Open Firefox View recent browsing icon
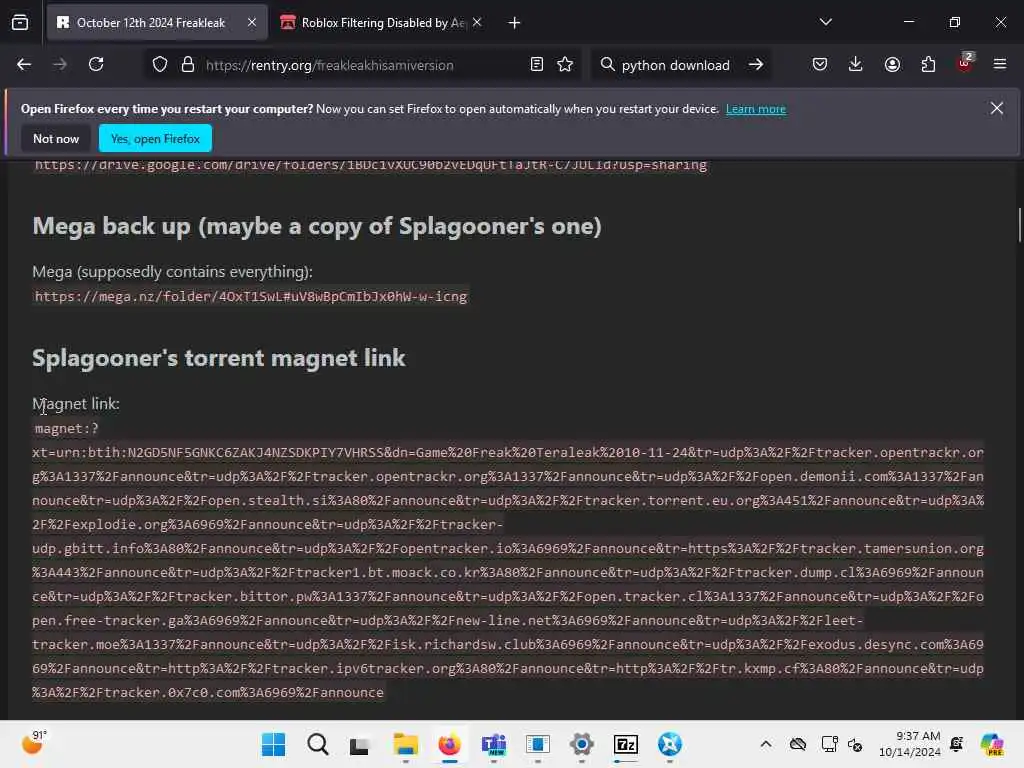This screenshot has width=1024, height=768. point(20,23)
